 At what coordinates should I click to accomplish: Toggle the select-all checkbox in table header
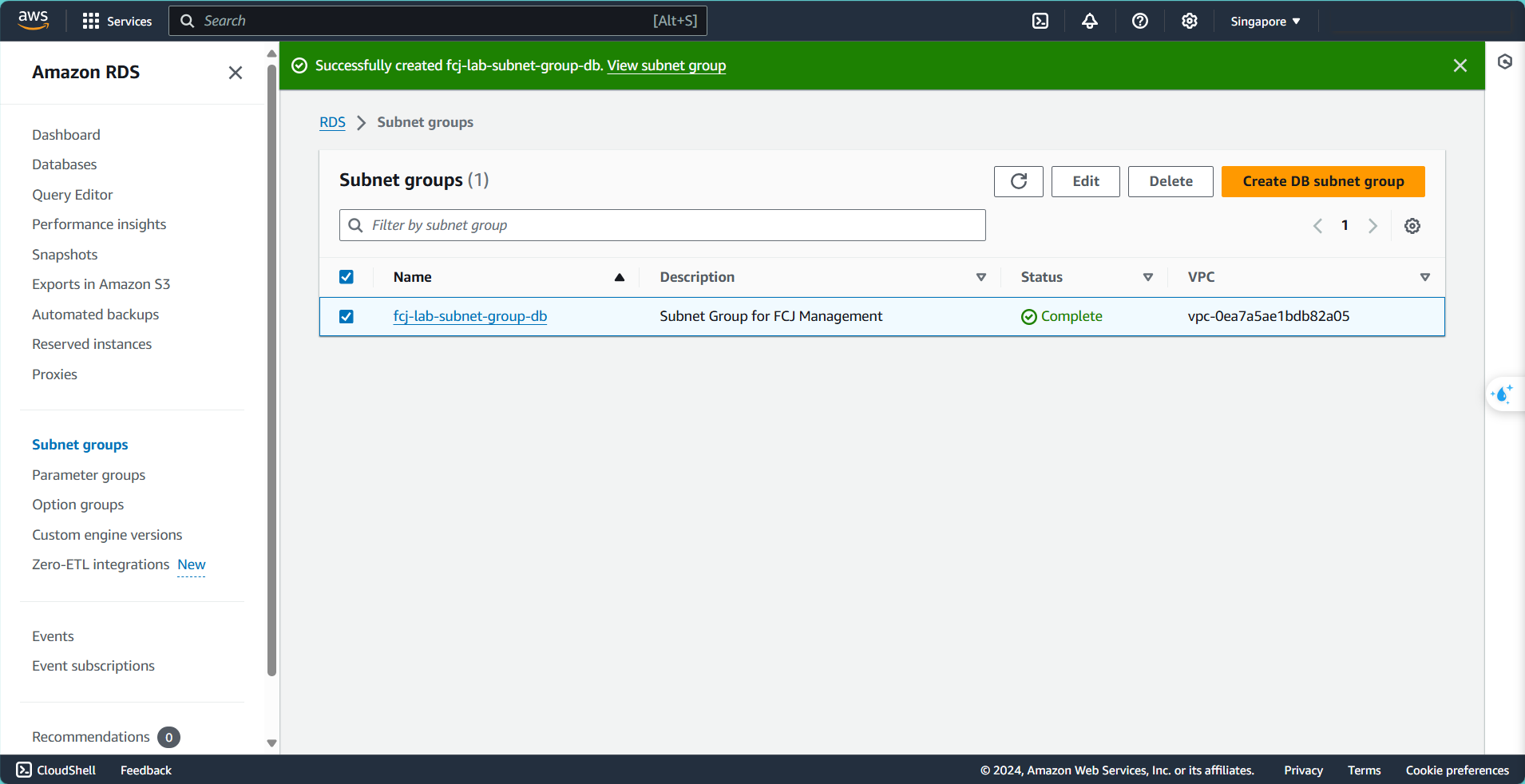pos(347,277)
